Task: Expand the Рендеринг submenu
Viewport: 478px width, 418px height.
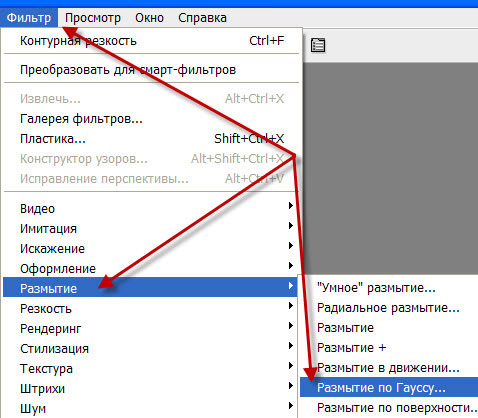Action: click(x=150, y=329)
